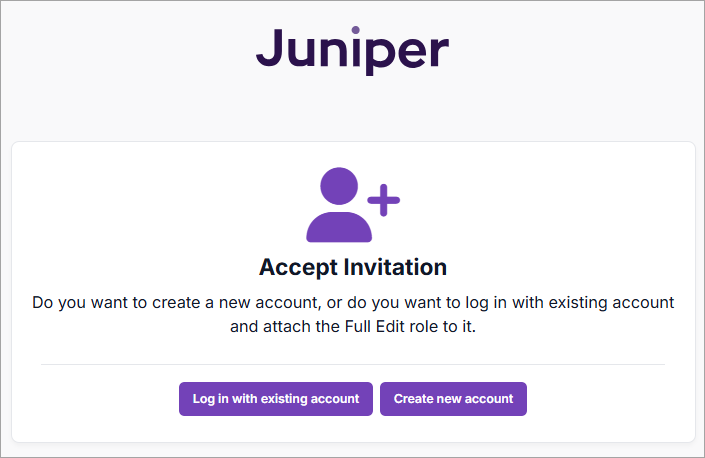
Task: Click blank card space left of the user icon
Action: (x=150, y=205)
